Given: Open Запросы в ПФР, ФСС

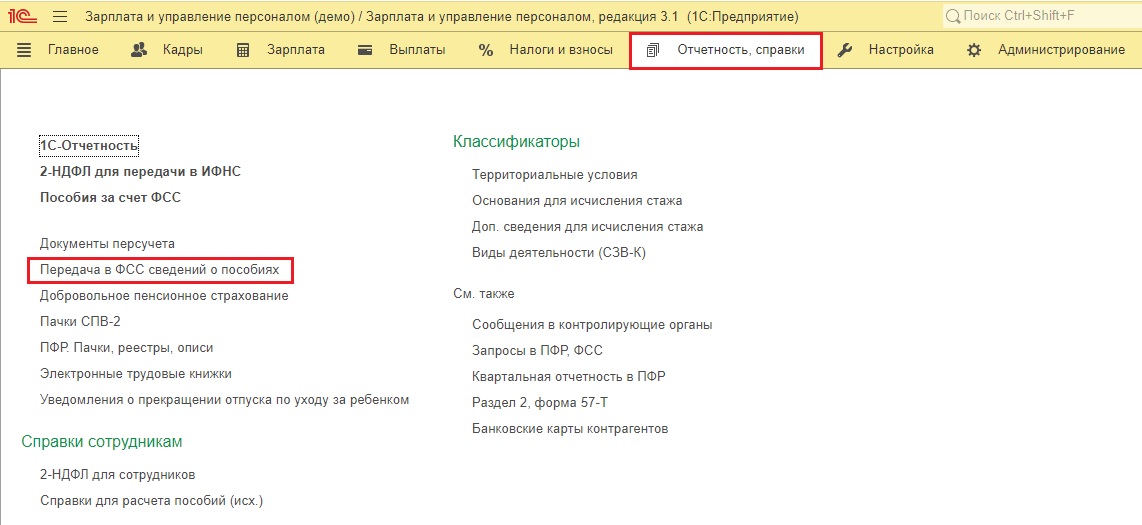Looking at the screenshot, I should coord(537,351).
